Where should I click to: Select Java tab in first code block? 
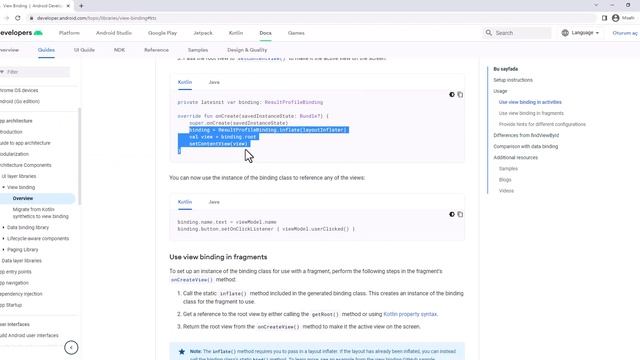(214, 82)
